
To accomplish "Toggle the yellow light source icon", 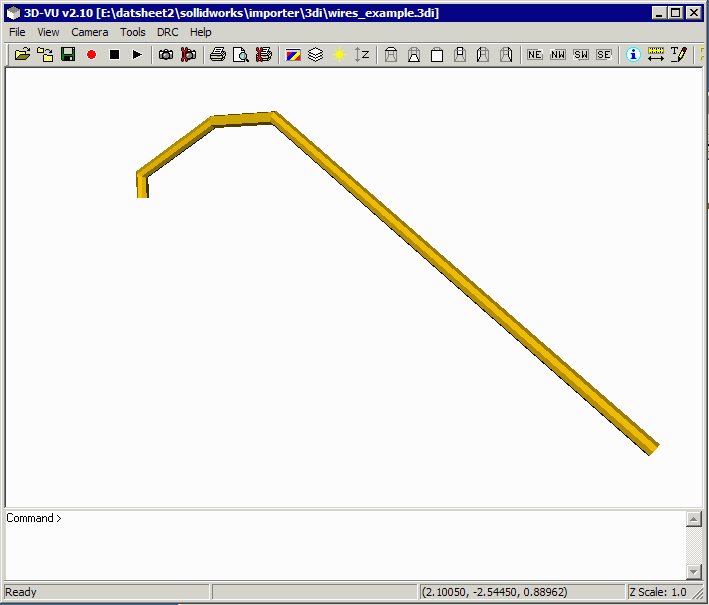I will click(x=339, y=54).
